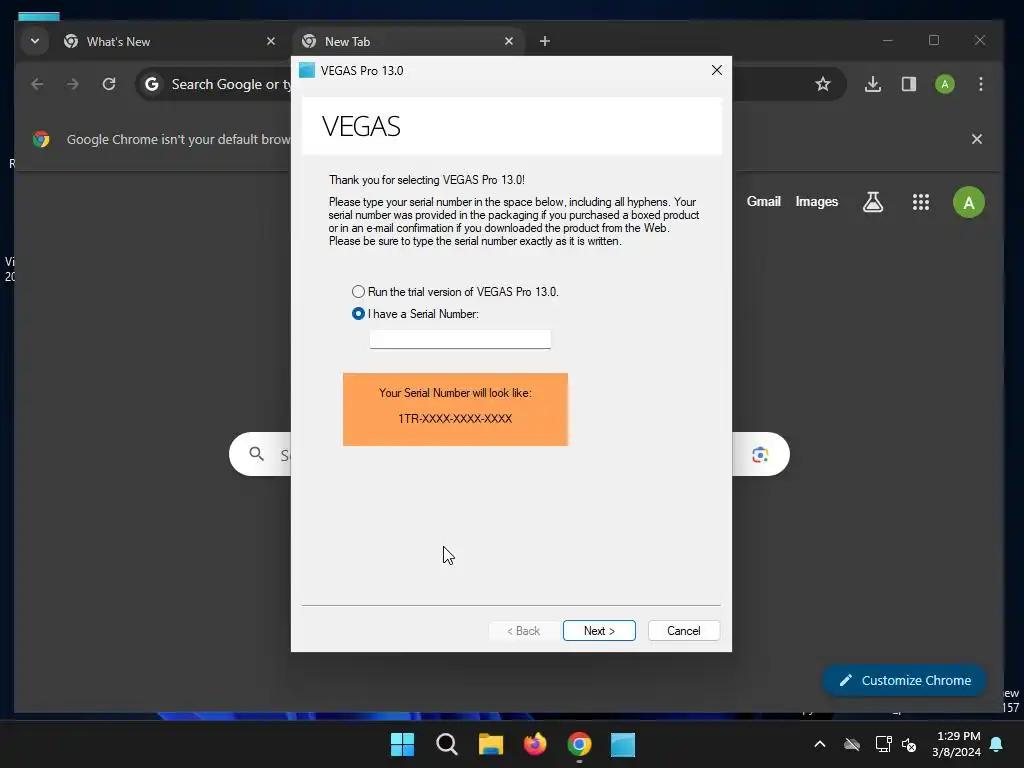Click the VEGAS installer taskbar icon
The height and width of the screenshot is (768, 1024).
(x=623, y=744)
